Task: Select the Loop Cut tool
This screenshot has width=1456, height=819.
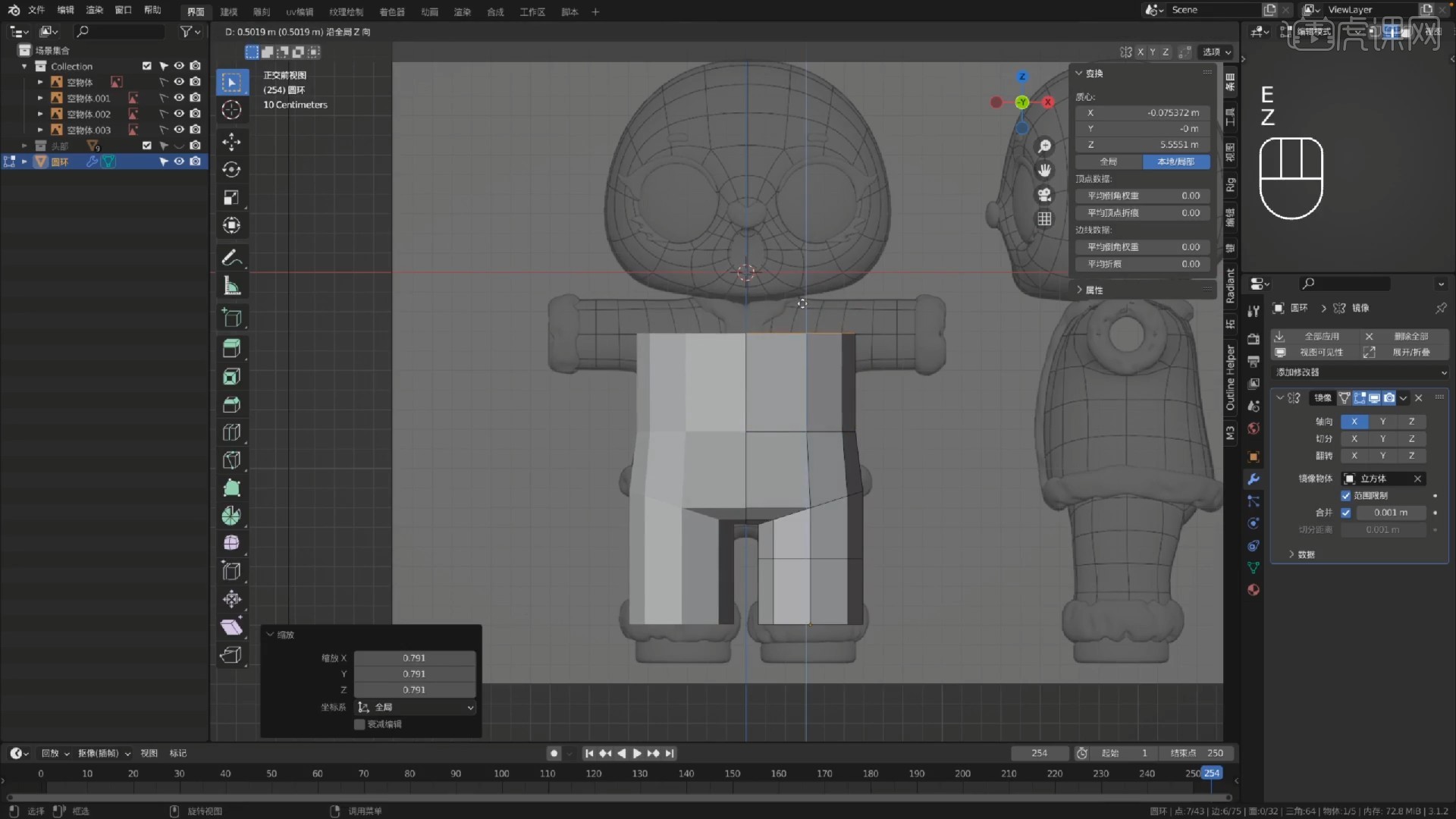Action: [232, 432]
